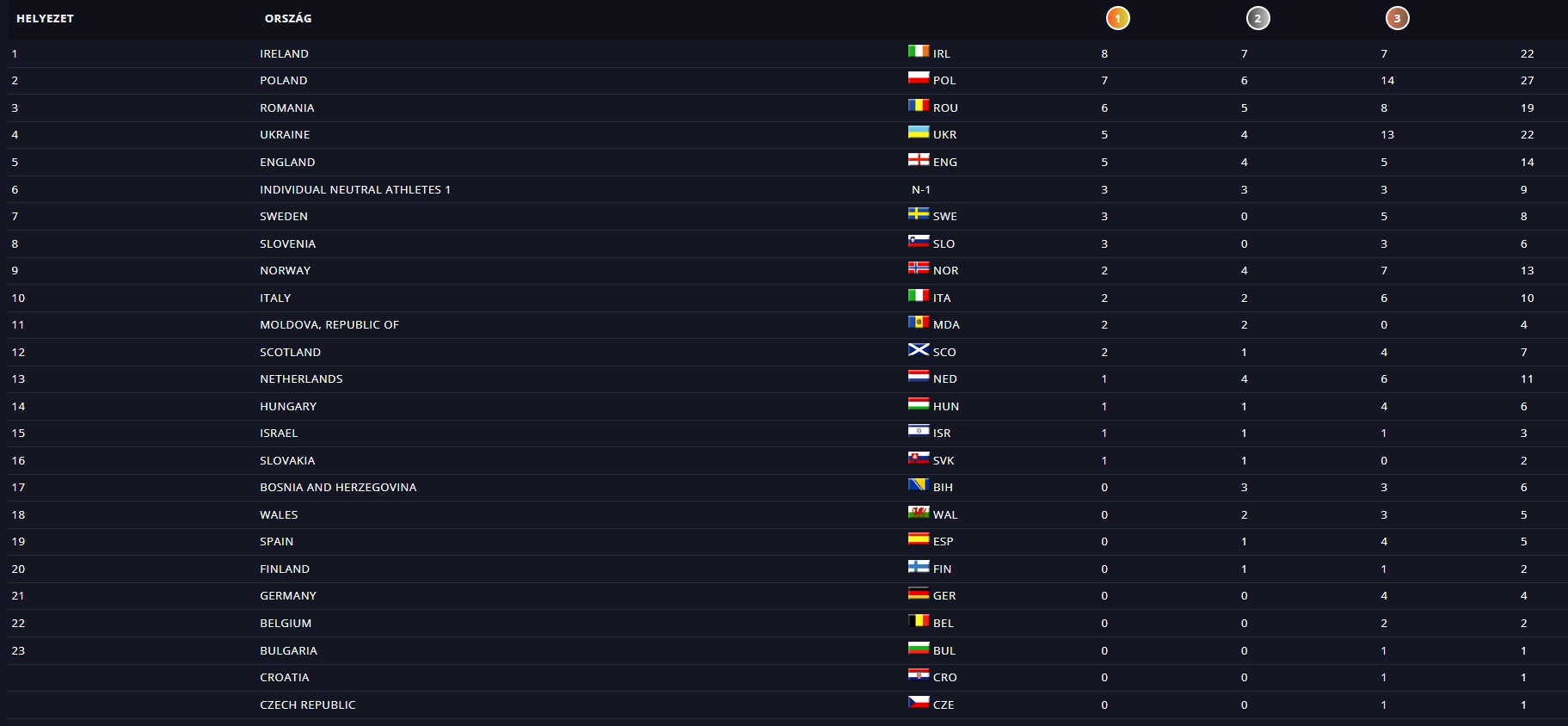This screenshot has height=726, width=1568.
Task: Click the CROATIA country name
Action: point(285,677)
